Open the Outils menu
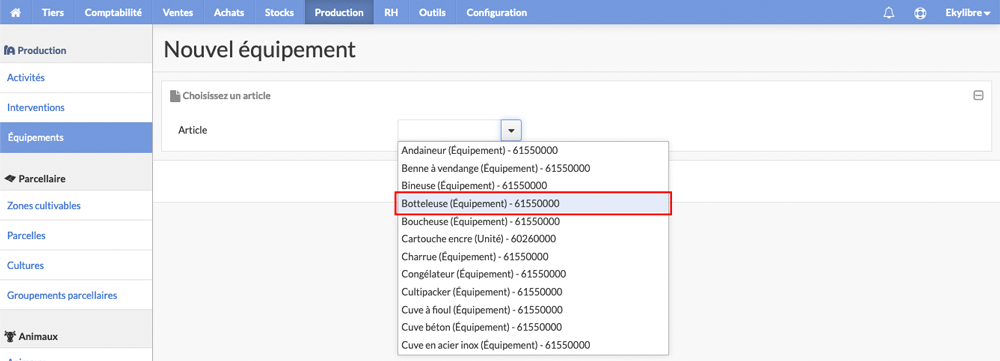 pyautogui.click(x=432, y=13)
